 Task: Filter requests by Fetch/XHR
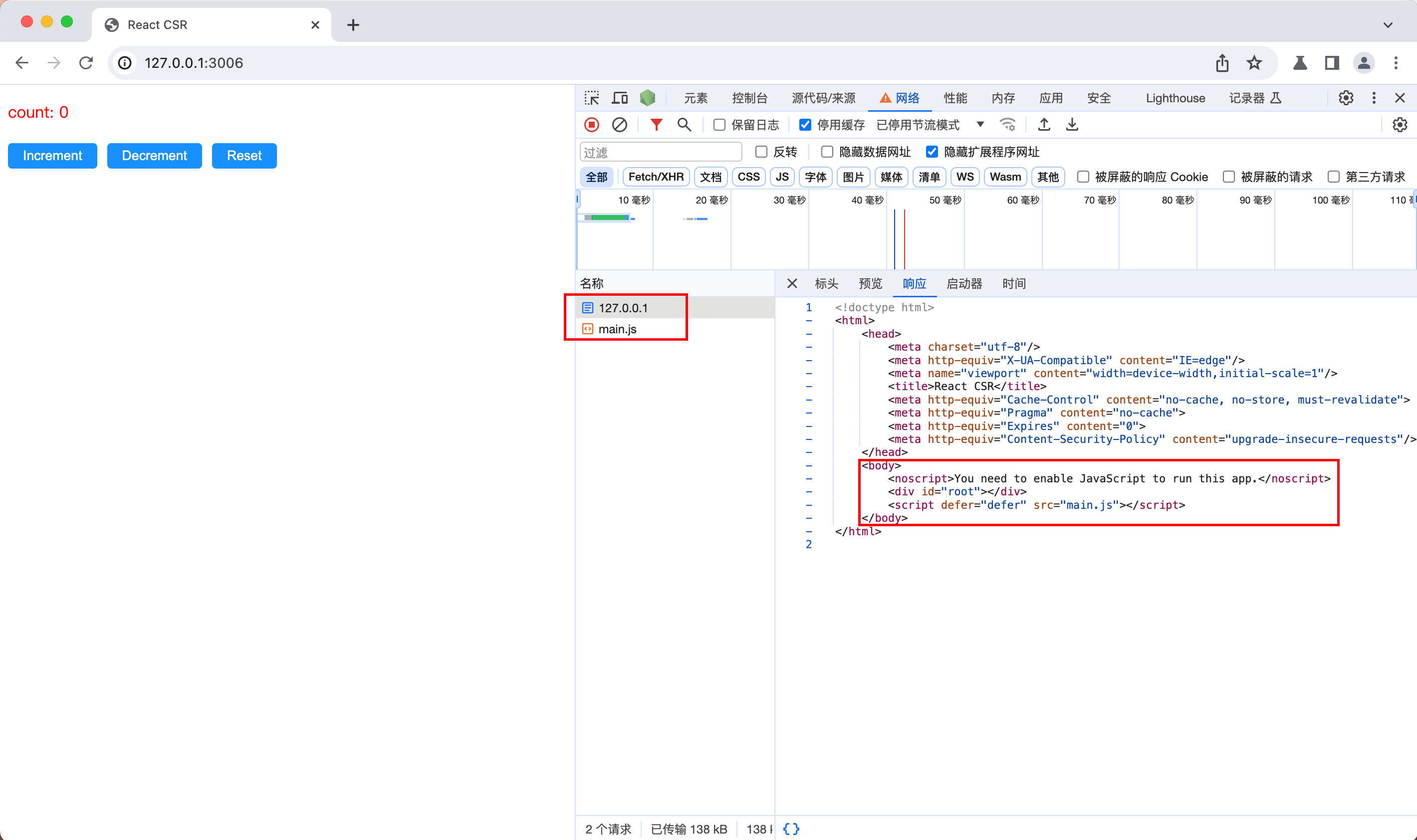click(656, 177)
